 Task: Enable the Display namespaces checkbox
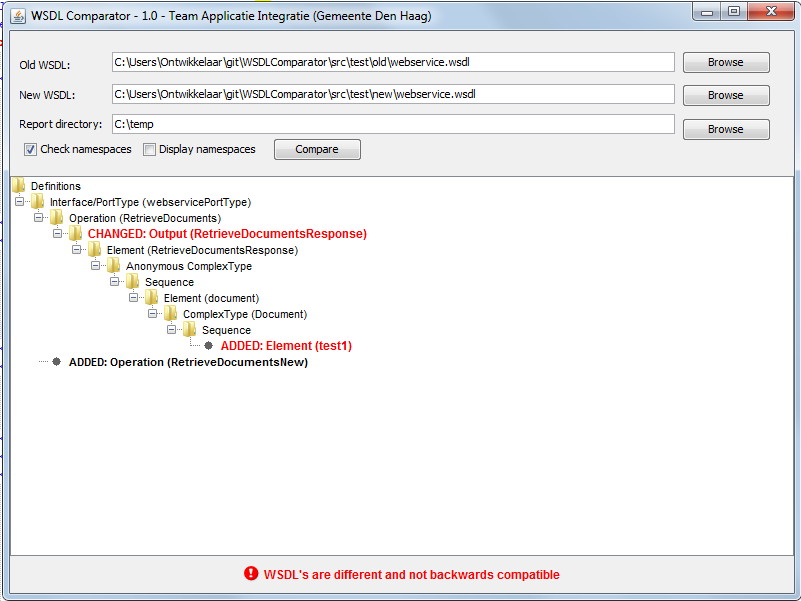[150, 149]
